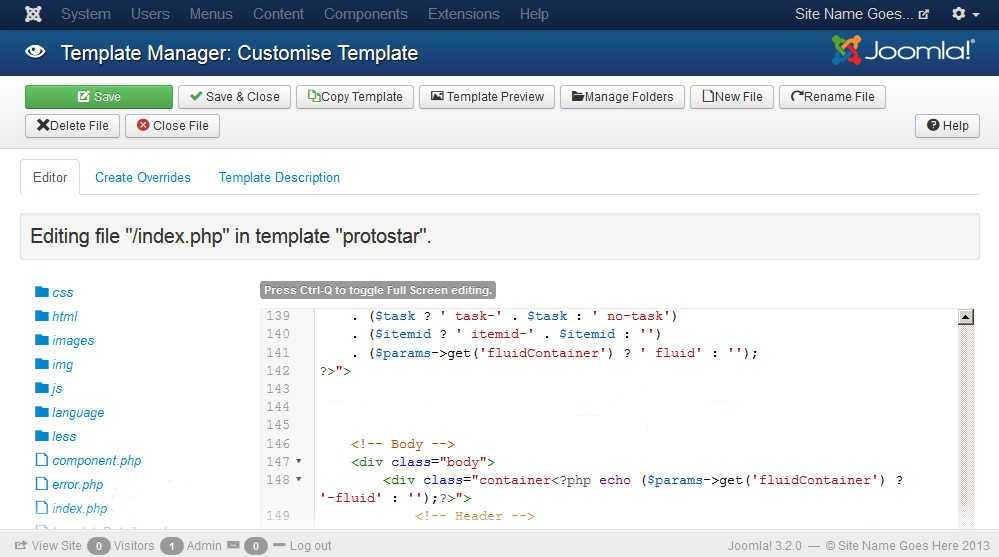
Task: Click Copy Template button
Action: (x=355, y=97)
